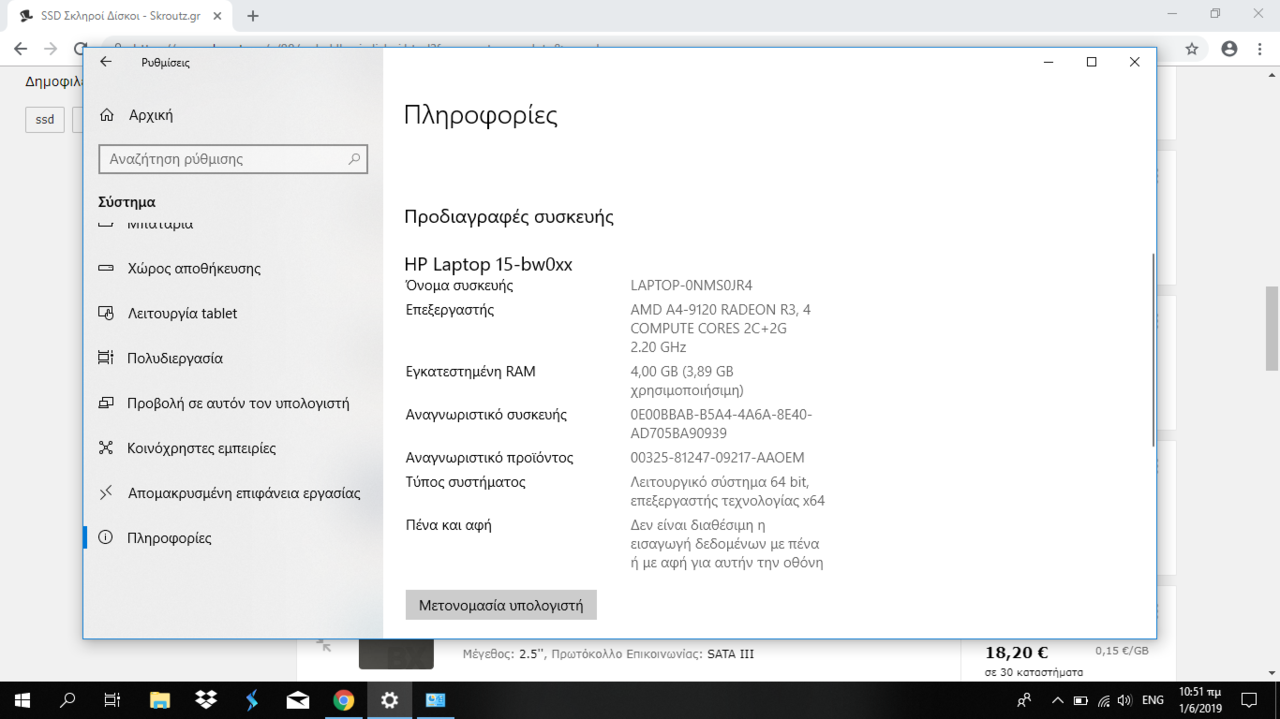This screenshot has height=719, width=1280.
Task: Open the People icon in system tray
Action: click(x=1024, y=700)
